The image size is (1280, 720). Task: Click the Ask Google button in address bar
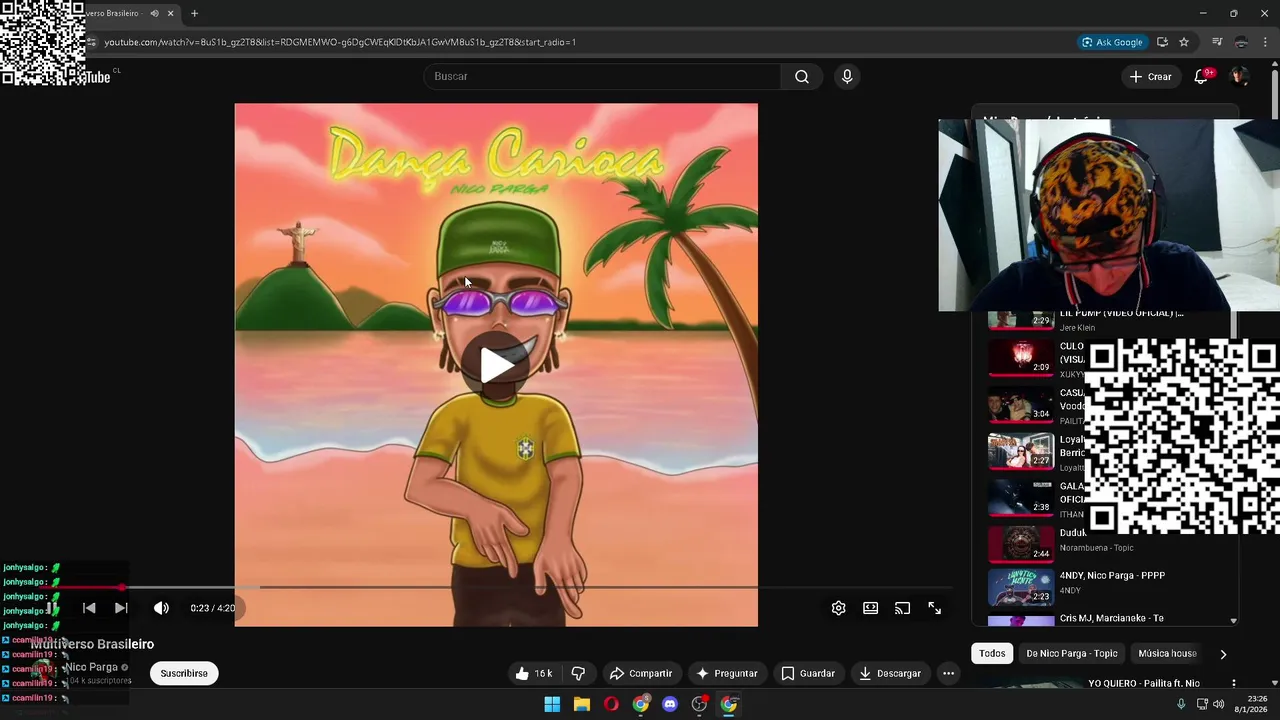click(x=1112, y=42)
